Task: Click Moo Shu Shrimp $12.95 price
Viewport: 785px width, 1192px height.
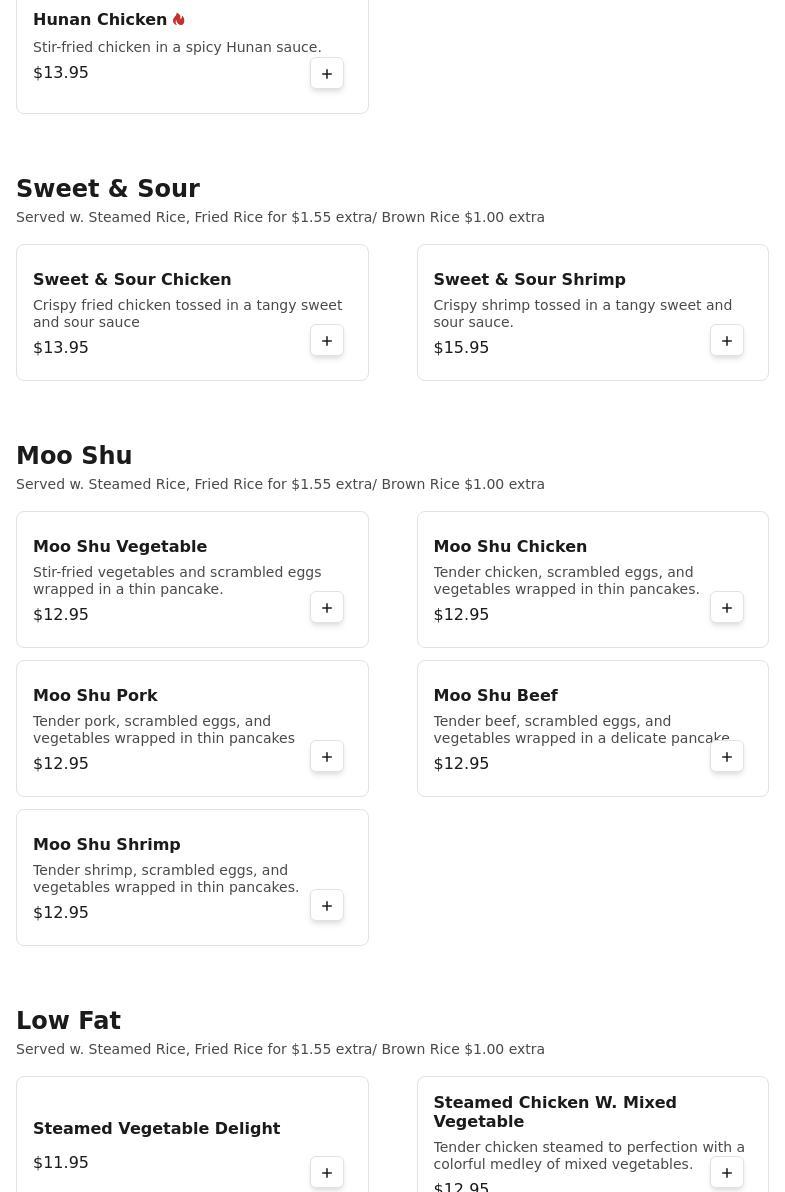Action: click(x=61, y=913)
